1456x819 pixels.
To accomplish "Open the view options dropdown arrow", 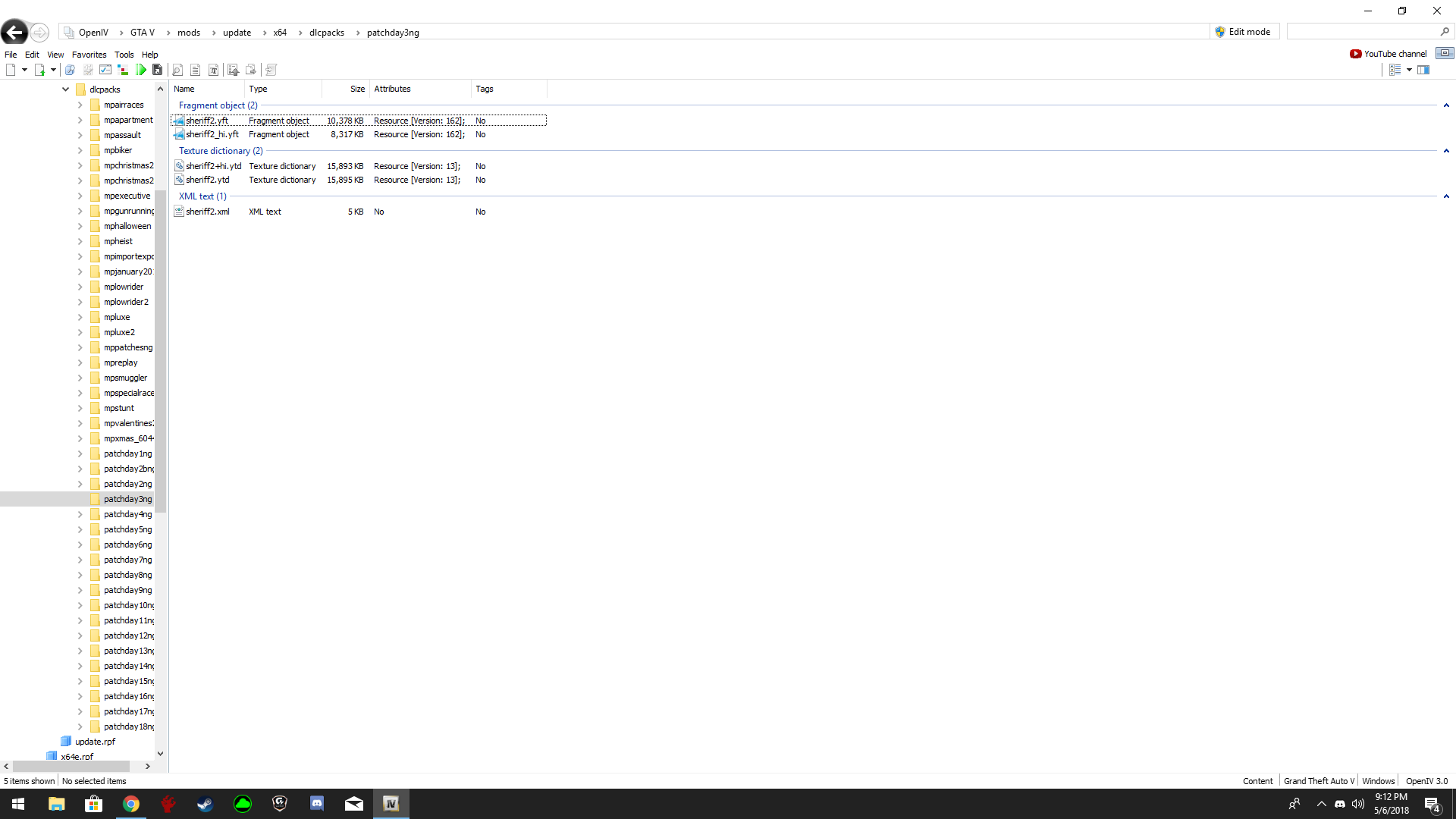I will 1409,70.
